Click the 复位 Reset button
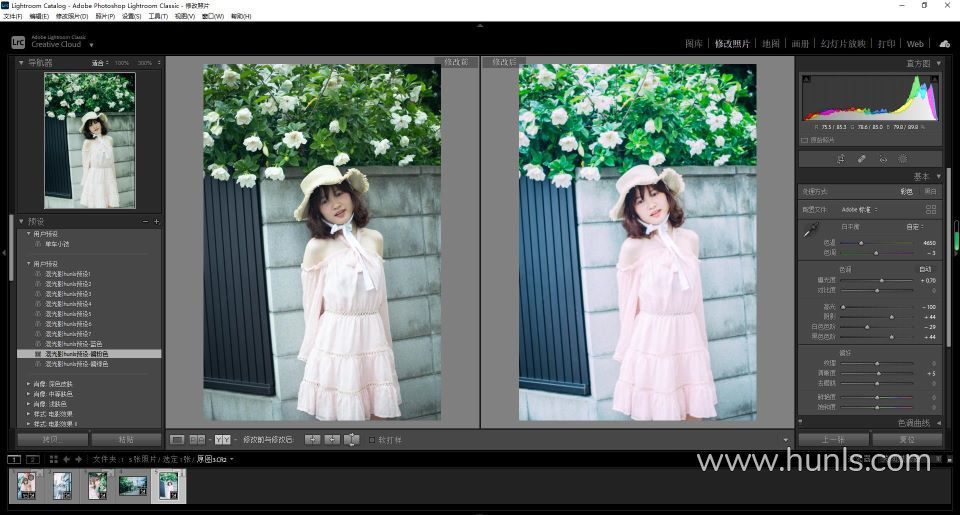 [907, 440]
